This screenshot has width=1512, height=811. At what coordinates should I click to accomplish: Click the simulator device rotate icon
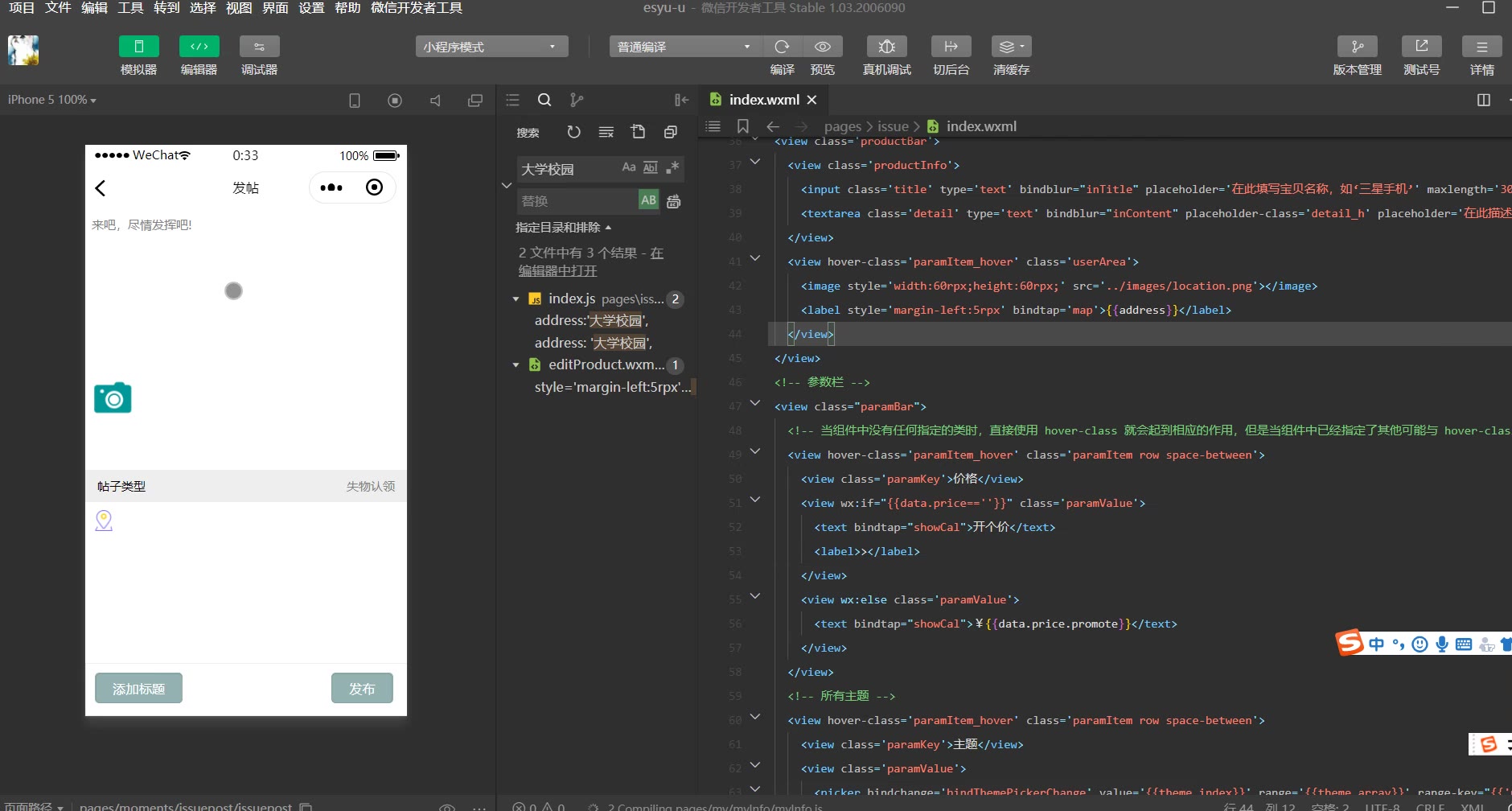pos(355,101)
